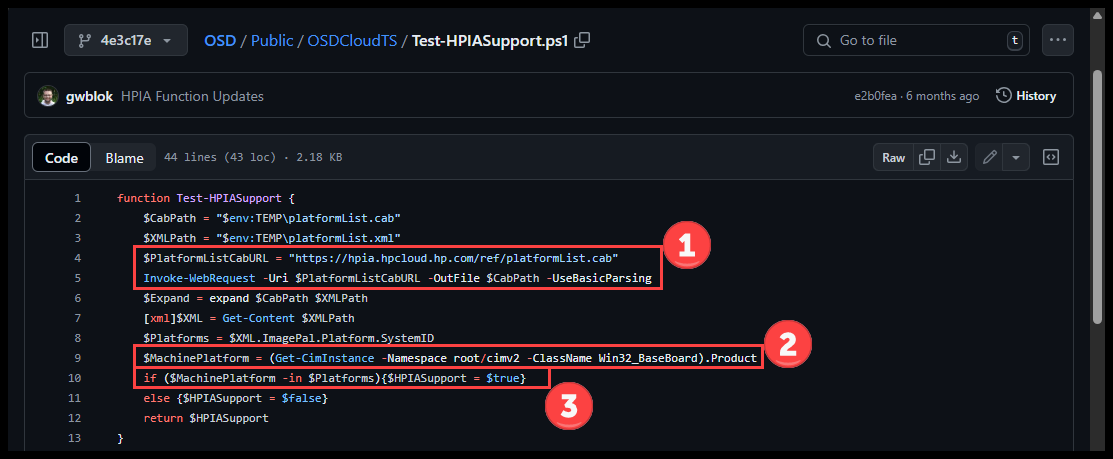Click "return $HPIASupport" on line 12

[206, 419]
